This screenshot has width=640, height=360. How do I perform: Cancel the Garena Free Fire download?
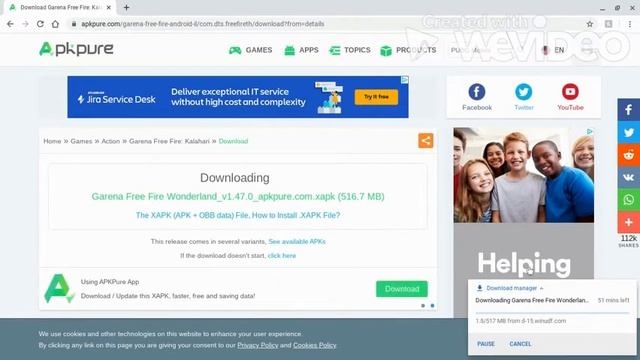(x=520, y=344)
